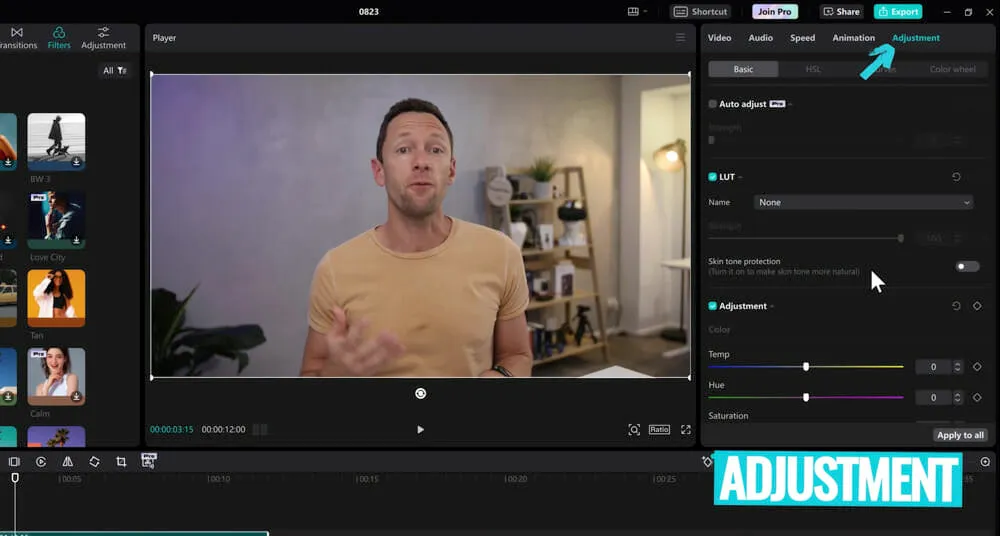1000x536 pixels.
Task: Enable the Auto adjust checkbox
Action: coord(713,104)
